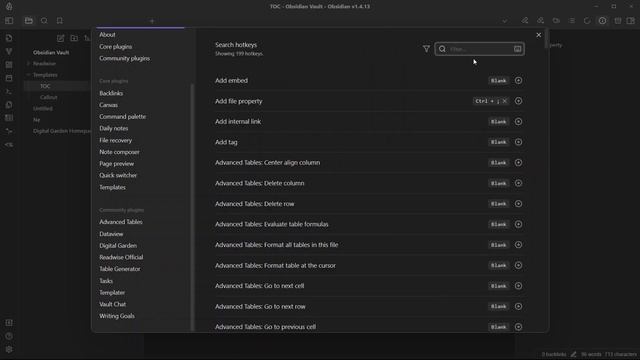Add hotkey for Format all tables in this file
This screenshot has height=360, width=640.
[518, 245]
